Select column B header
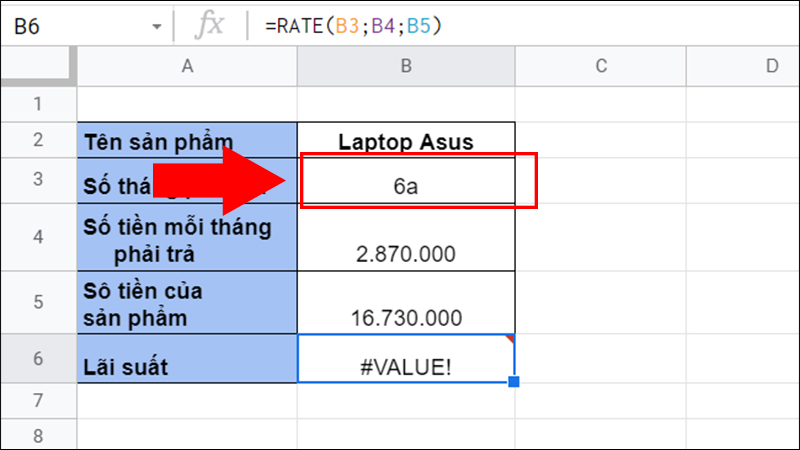Image resolution: width=800 pixels, height=450 pixels. tap(406, 66)
